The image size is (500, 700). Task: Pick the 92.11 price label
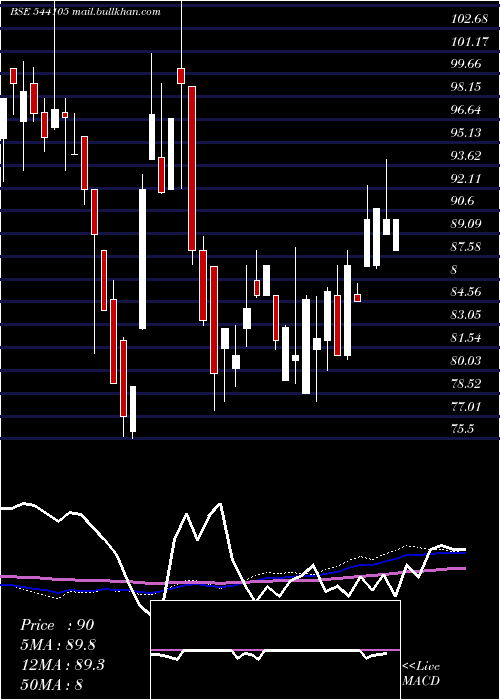pyautogui.click(x=466, y=179)
